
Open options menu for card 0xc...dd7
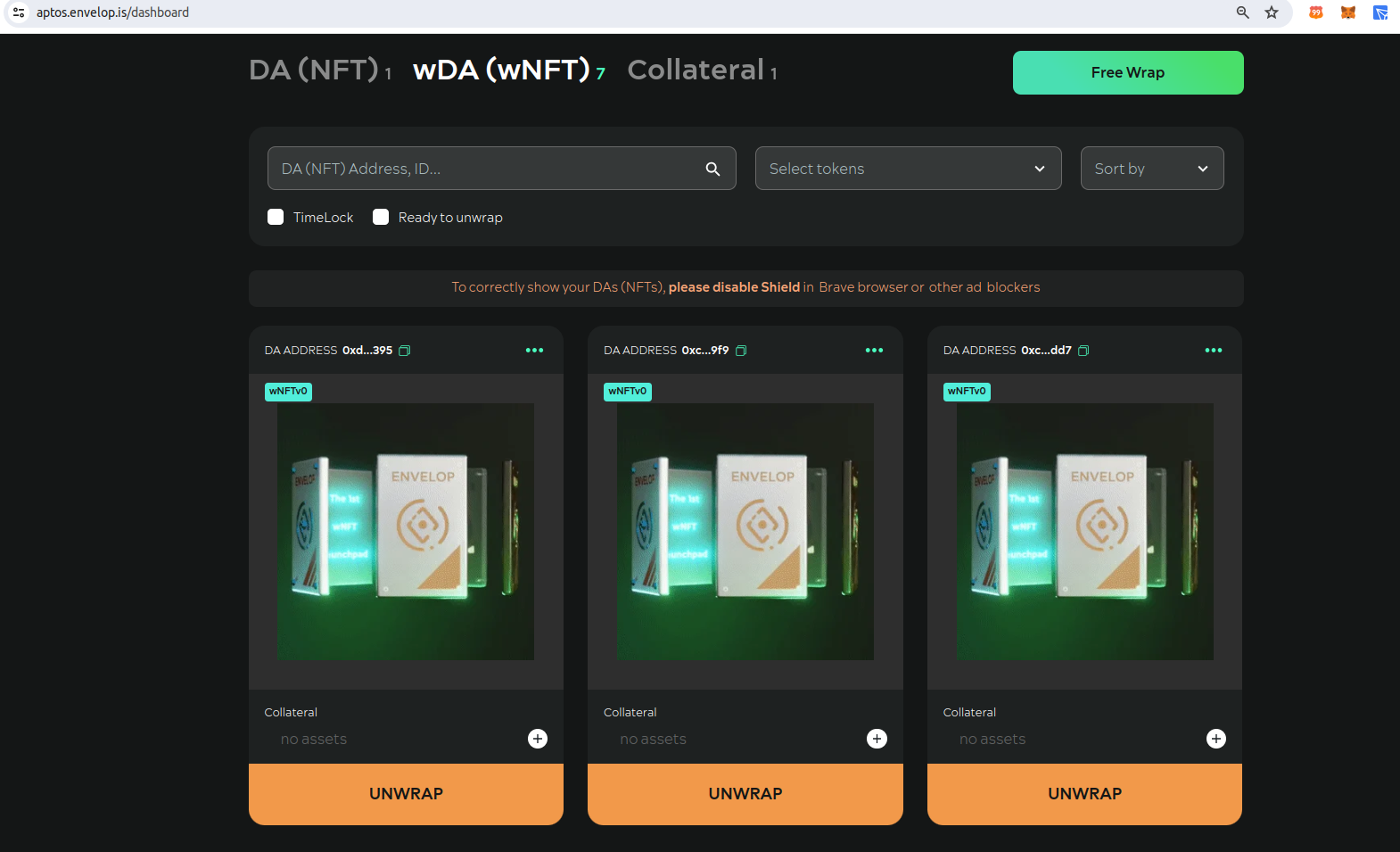click(x=1214, y=351)
